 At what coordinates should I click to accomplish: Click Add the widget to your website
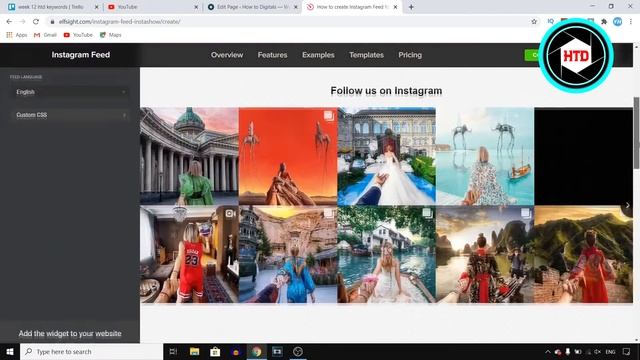coord(70,333)
